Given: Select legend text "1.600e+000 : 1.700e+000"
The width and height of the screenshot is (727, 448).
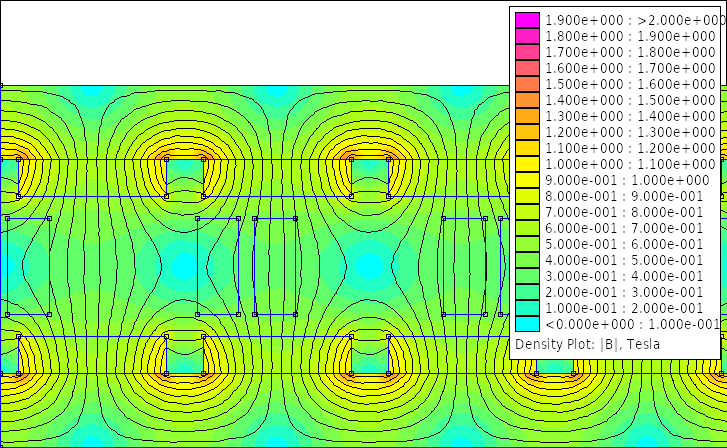Looking at the screenshot, I should (630, 68).
